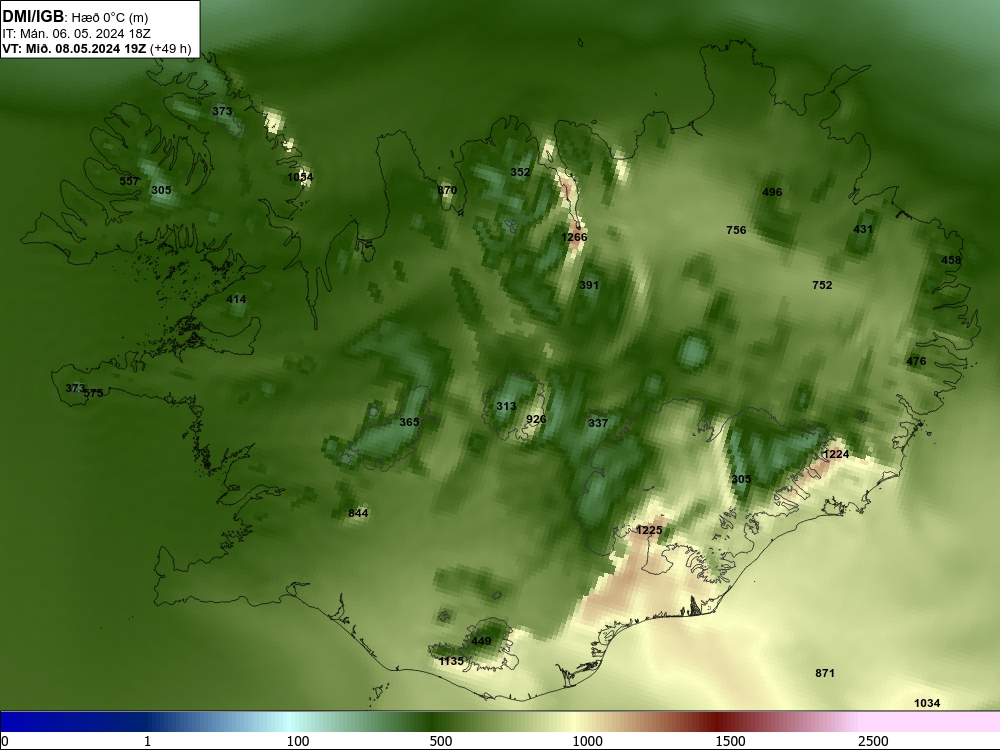Click the legend tick label 1000
The image size is (1000, 750).
[x=587, y=741]
